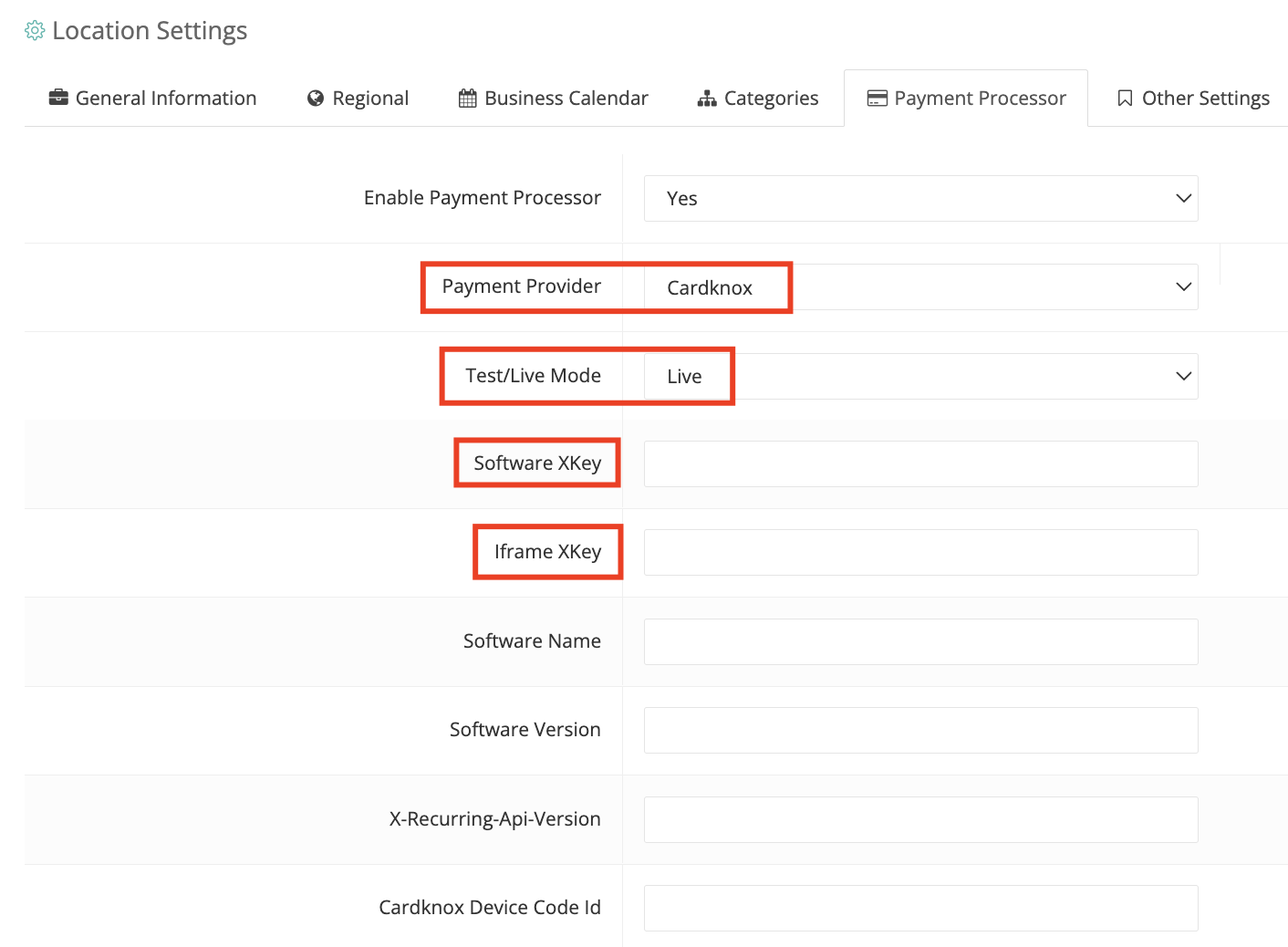Click the globe icon on Regional tab

pos(316,99)
